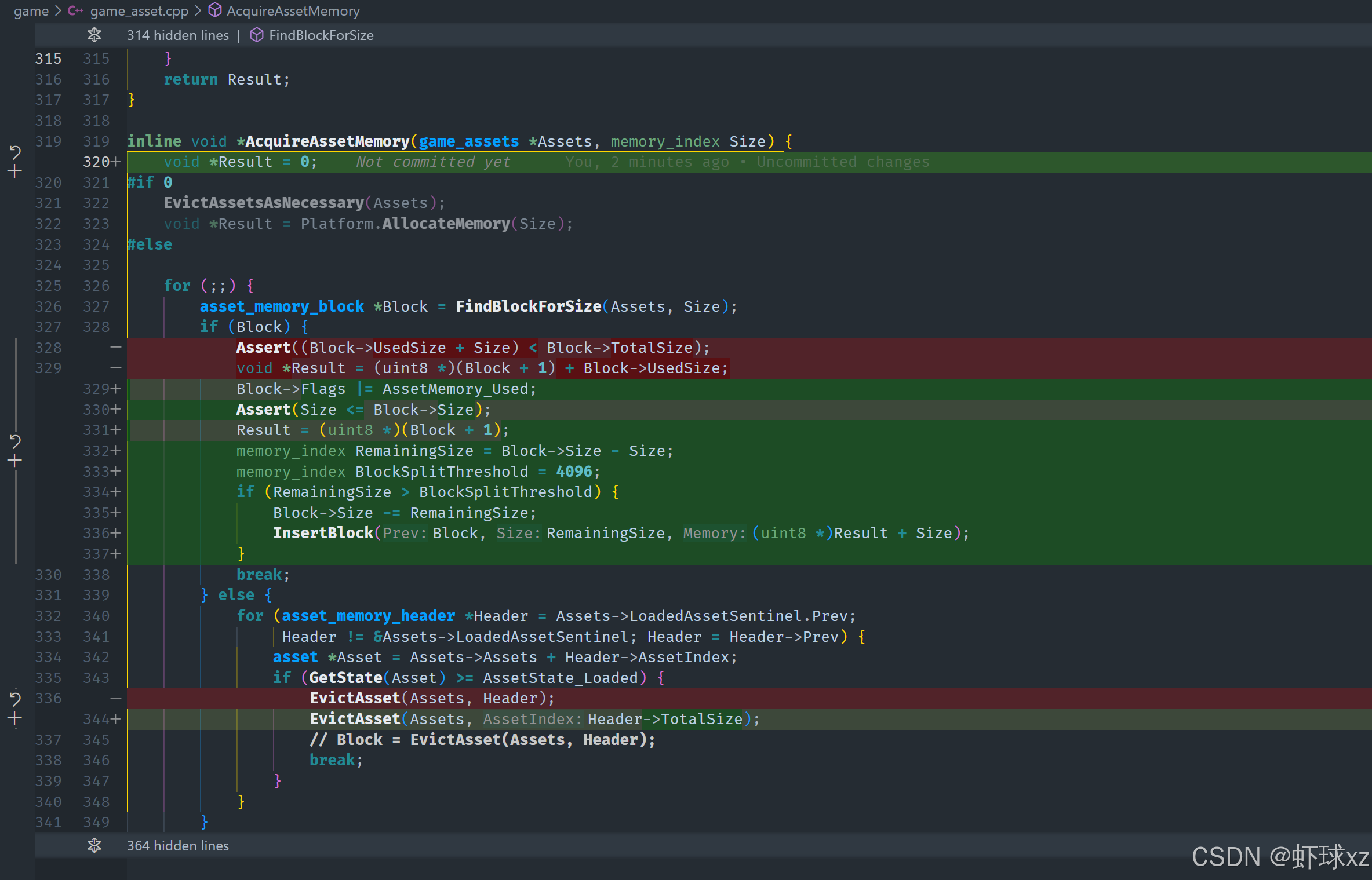Revert the EvictAsset change using the arrow icon
The image size is (1372, 880).
tap(15, 699)
